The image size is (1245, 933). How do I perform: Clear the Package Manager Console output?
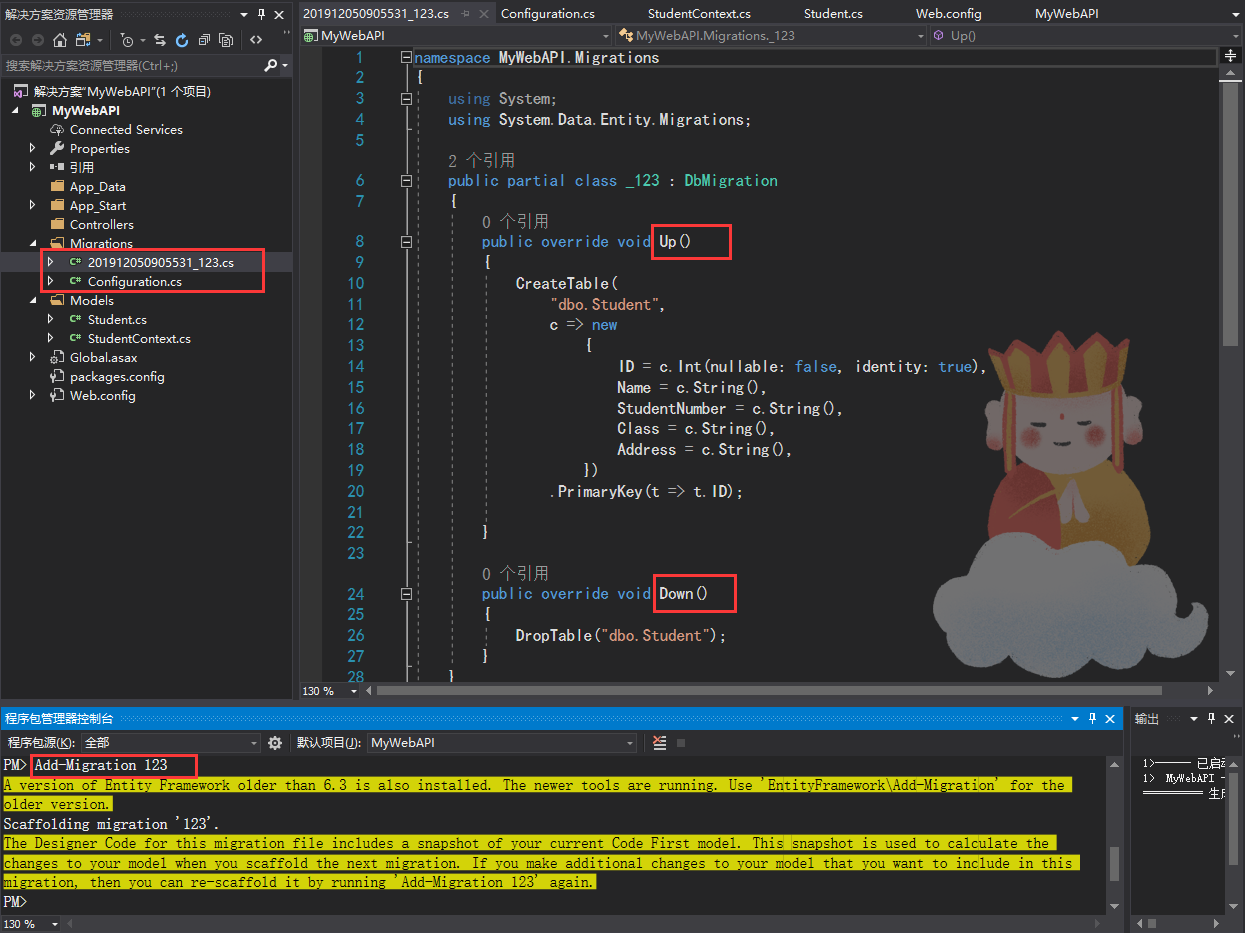659,743
